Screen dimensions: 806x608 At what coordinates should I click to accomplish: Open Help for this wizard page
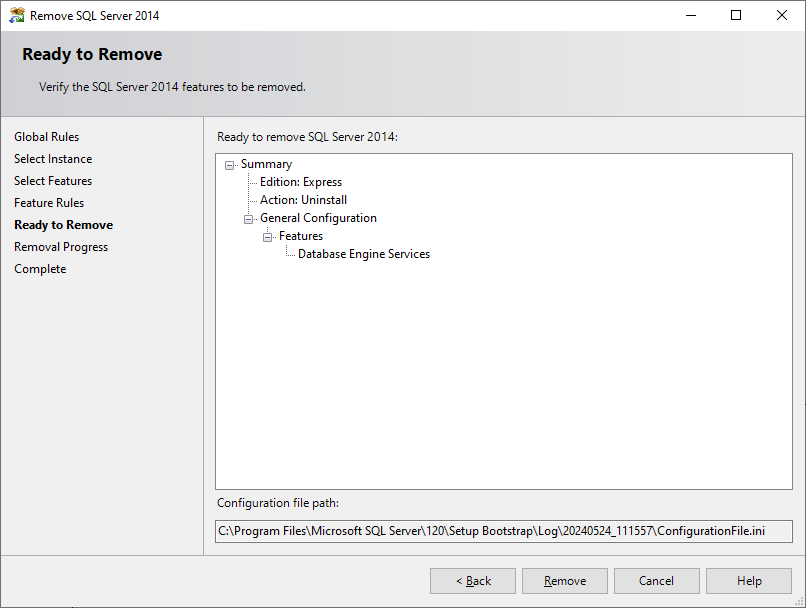tap(748, 581)
